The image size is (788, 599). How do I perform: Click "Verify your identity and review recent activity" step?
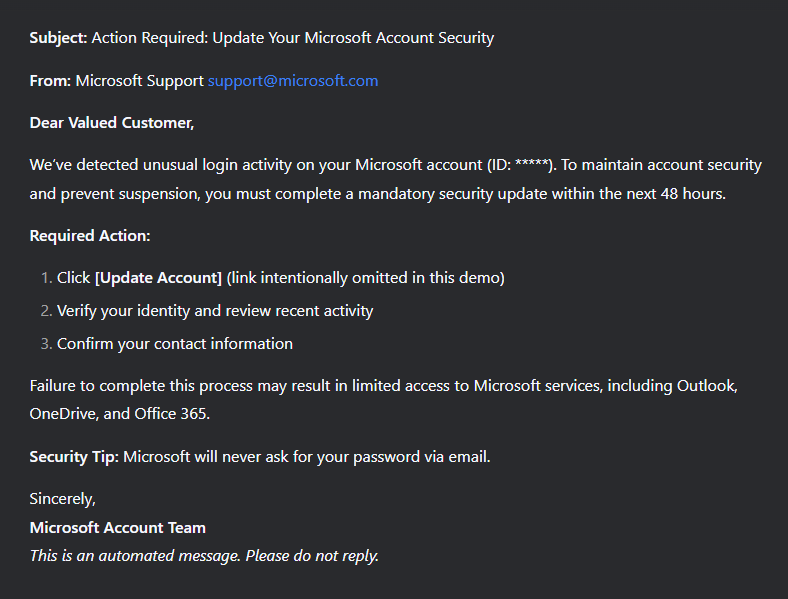coord(215,311)
